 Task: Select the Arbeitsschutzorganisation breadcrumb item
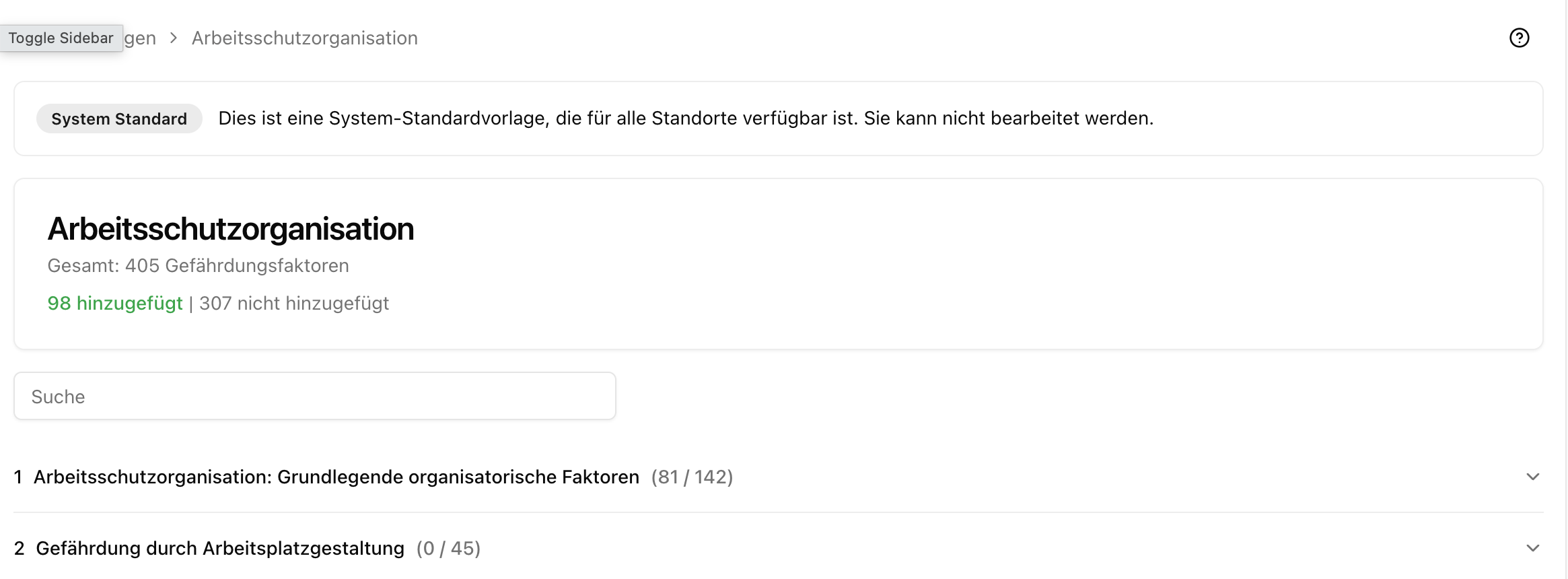[304, 38]
